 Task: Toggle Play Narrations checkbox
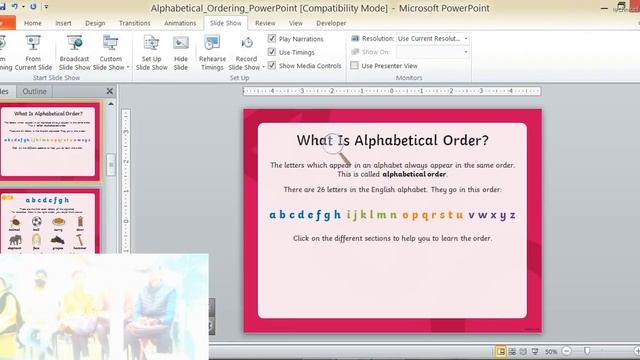(x=272, y=38)
